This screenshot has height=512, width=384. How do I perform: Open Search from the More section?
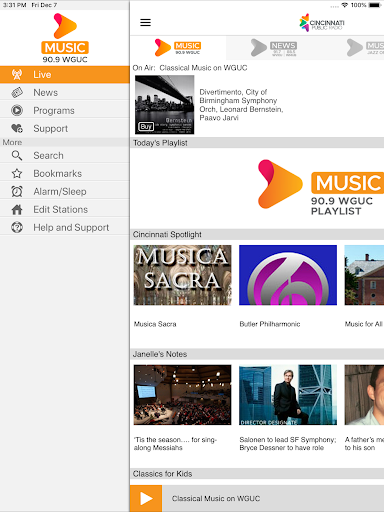65,155
